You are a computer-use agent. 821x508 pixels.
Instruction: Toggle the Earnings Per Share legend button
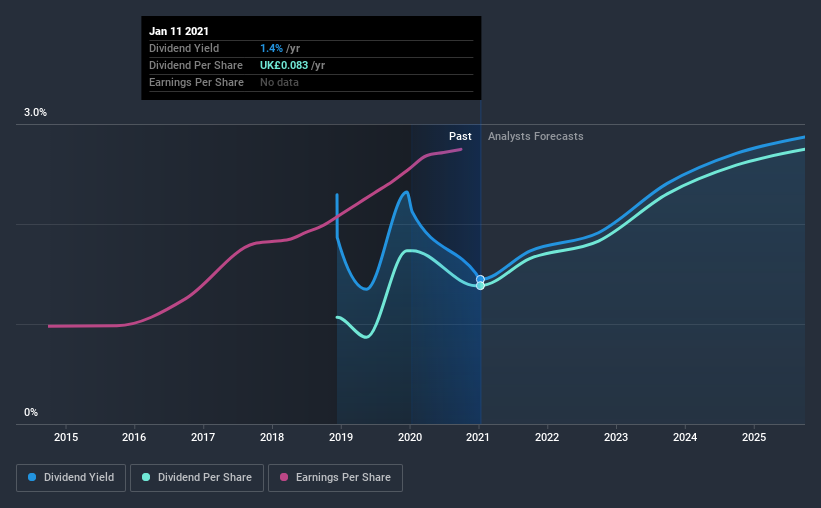(335, 478)
